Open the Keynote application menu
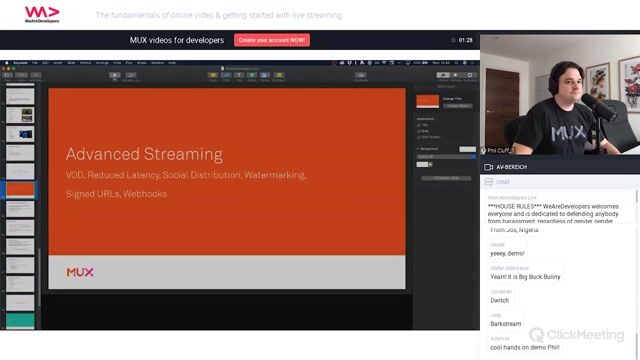Viewport: 640px width, 360px height. pos(20,63)
